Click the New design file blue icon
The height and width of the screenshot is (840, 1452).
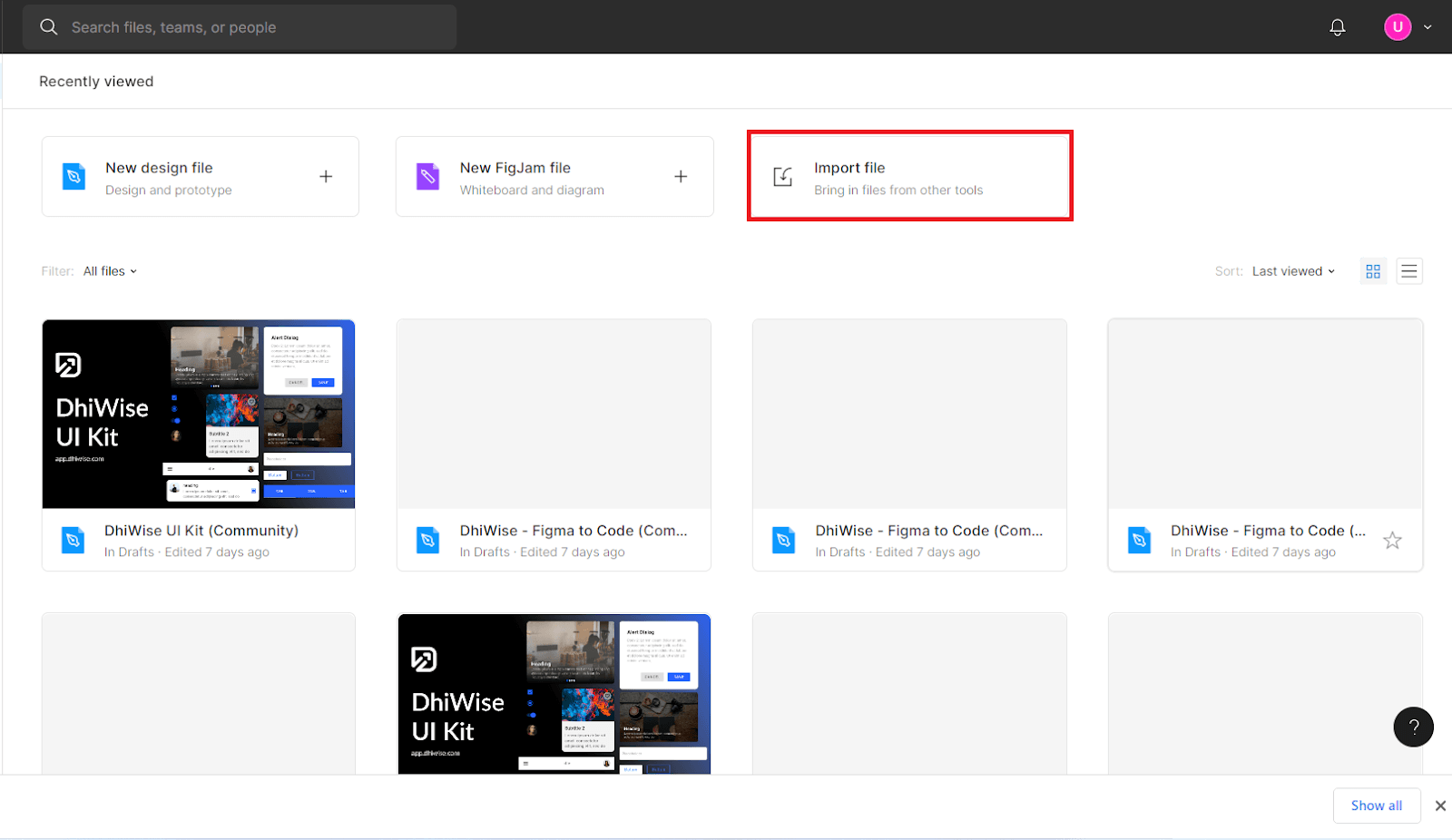[74, 176]
